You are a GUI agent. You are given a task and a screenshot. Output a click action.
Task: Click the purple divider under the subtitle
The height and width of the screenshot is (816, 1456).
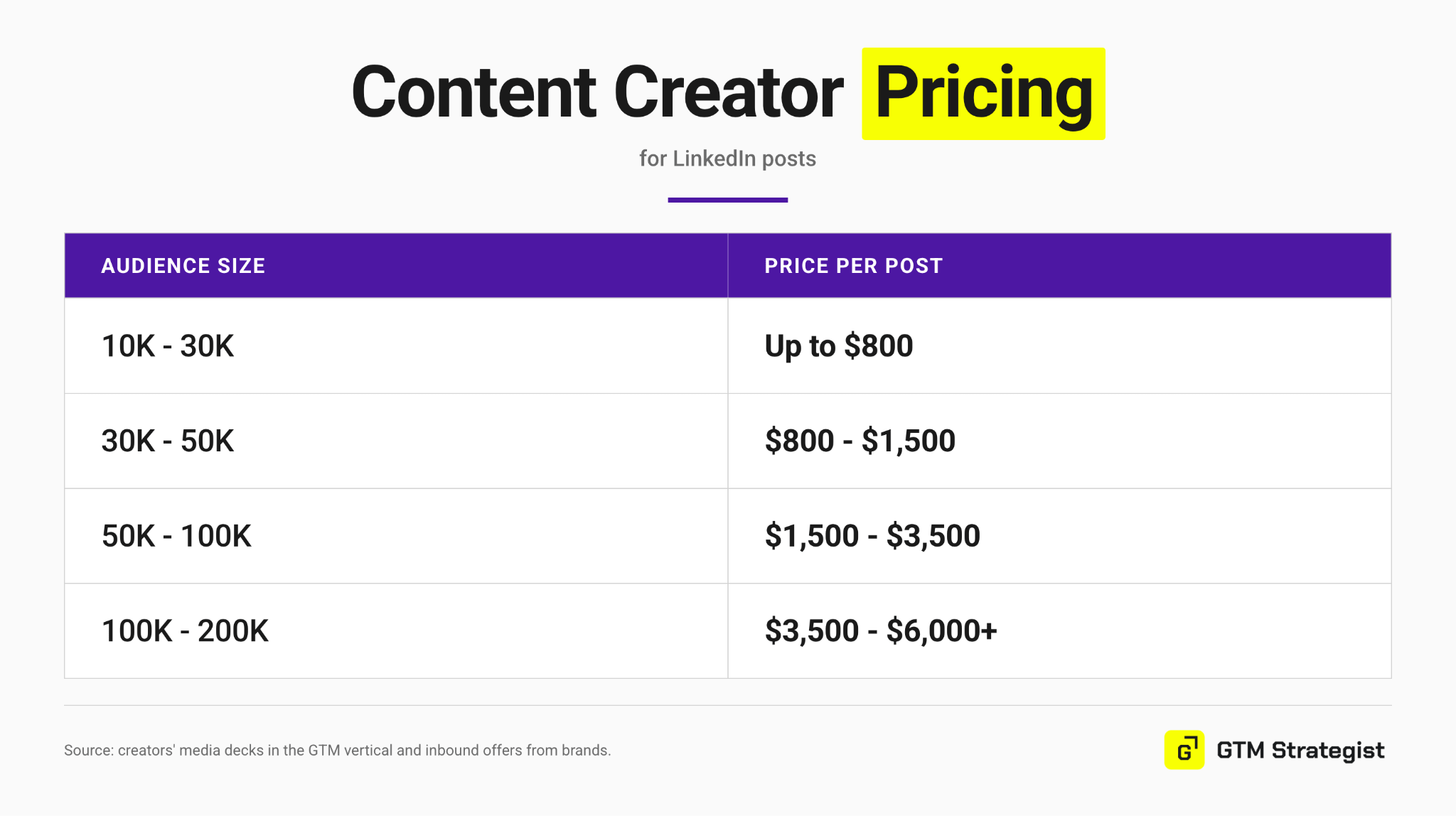coord(727,200)
